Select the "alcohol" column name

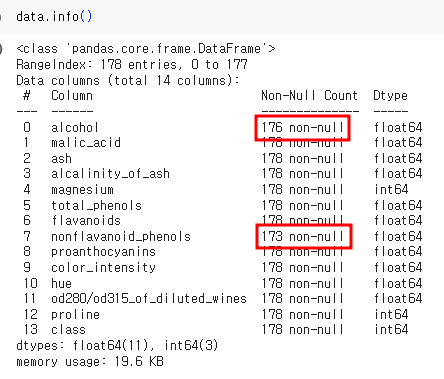tap(75, 127)
